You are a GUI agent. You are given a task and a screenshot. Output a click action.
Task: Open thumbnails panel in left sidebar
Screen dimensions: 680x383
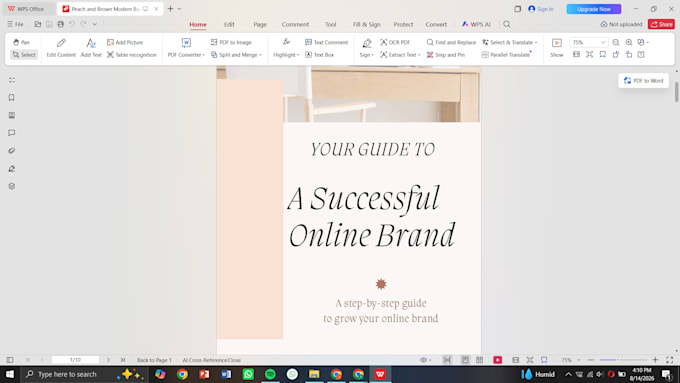pyautogui.click(x=12, y=80)
